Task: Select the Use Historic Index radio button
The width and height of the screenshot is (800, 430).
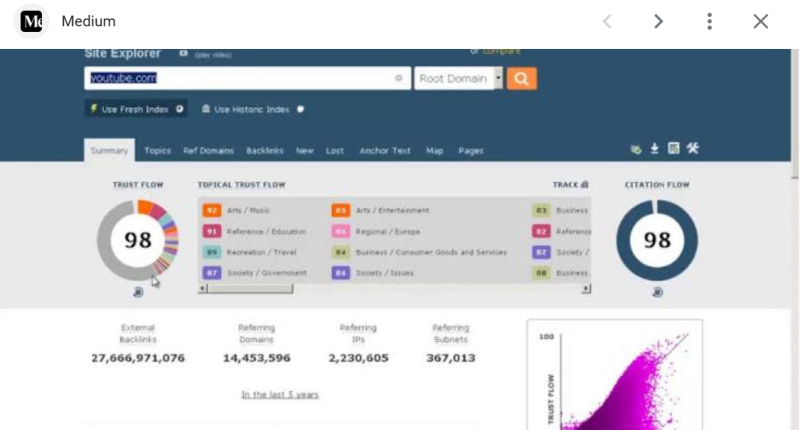Action: [301, 109]
